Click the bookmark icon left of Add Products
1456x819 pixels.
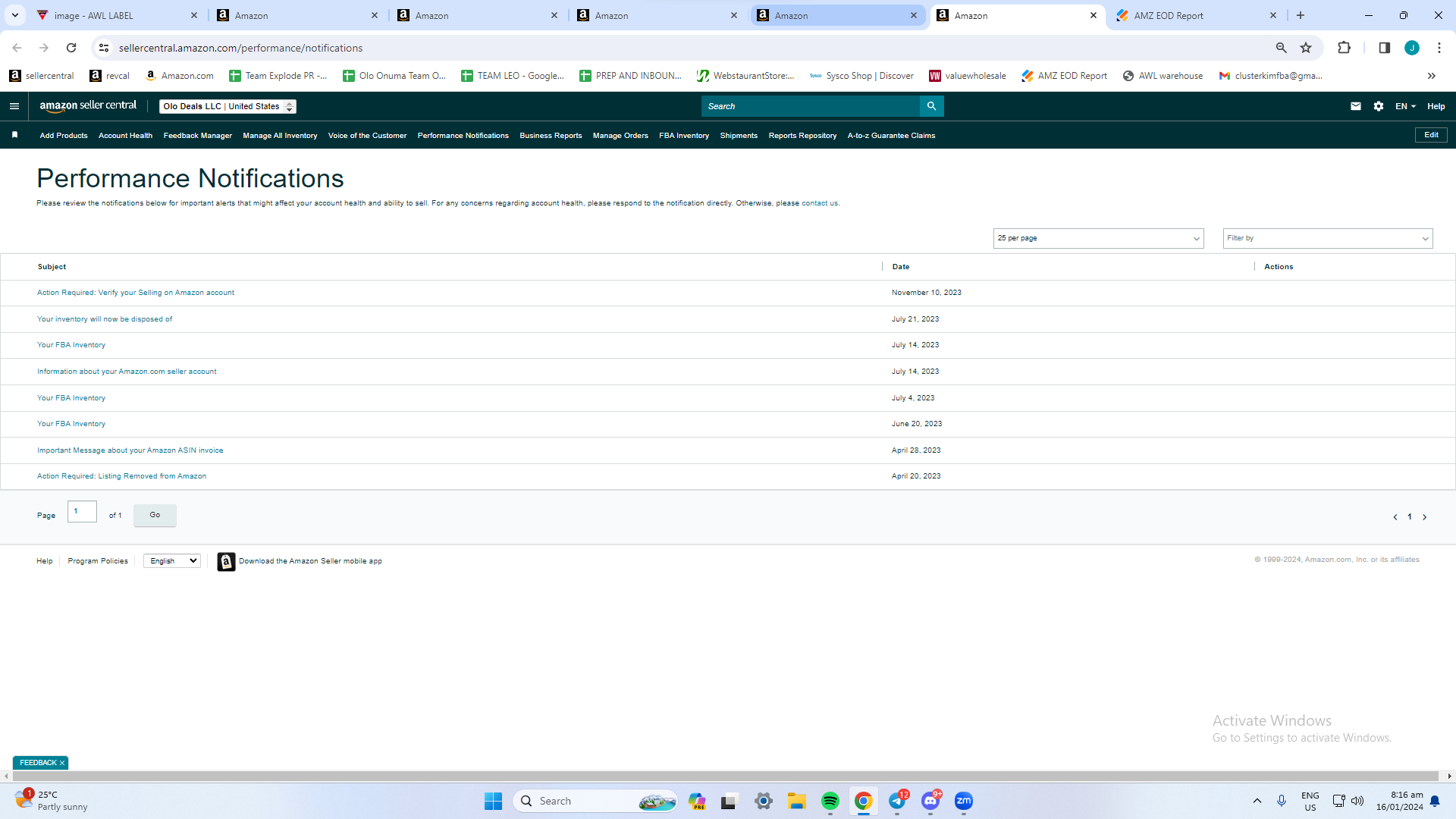click(14, 135)
